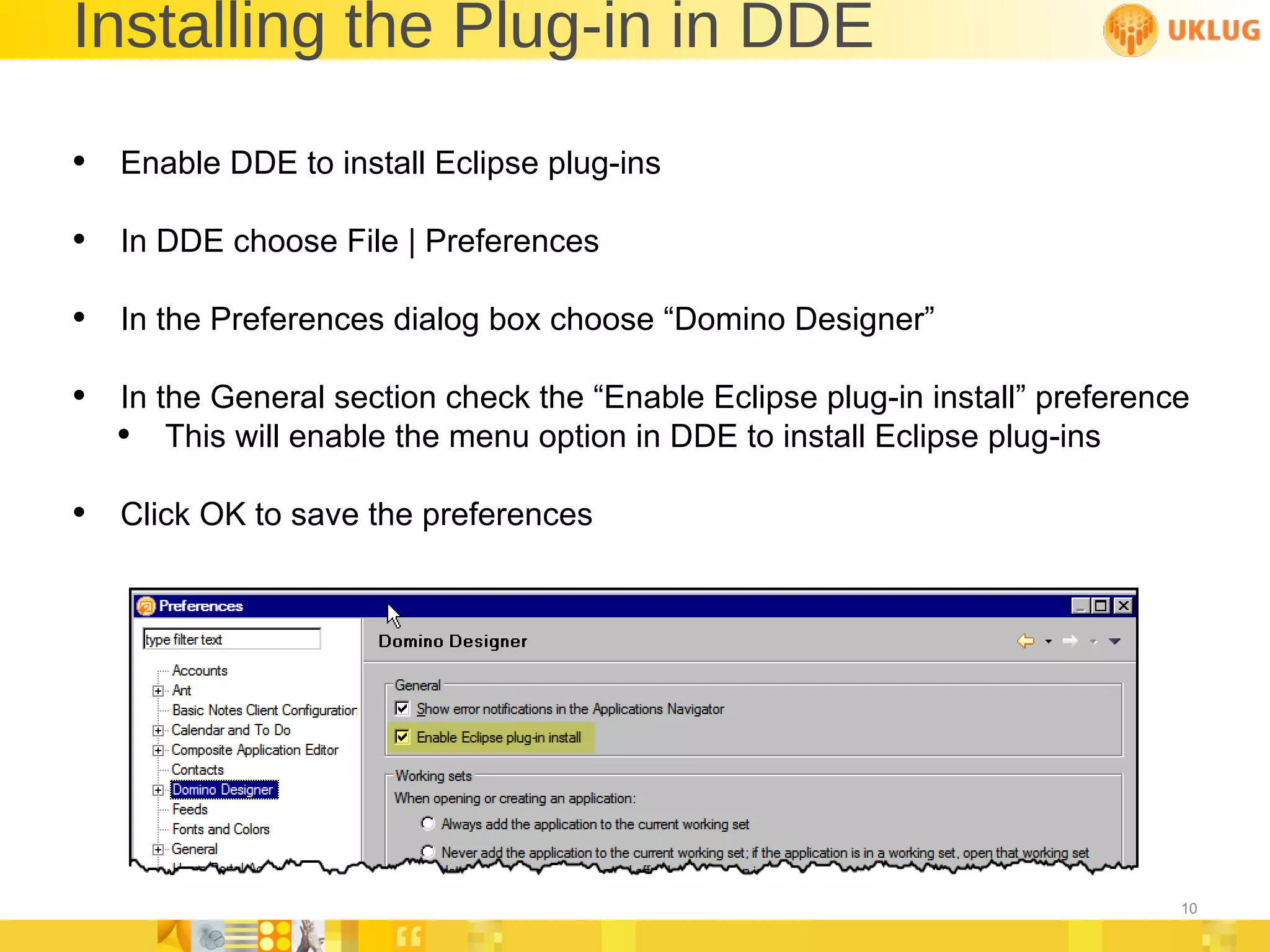Select Basic Notes Client Configuration item

pyautogui.click(x=265, y=710)
